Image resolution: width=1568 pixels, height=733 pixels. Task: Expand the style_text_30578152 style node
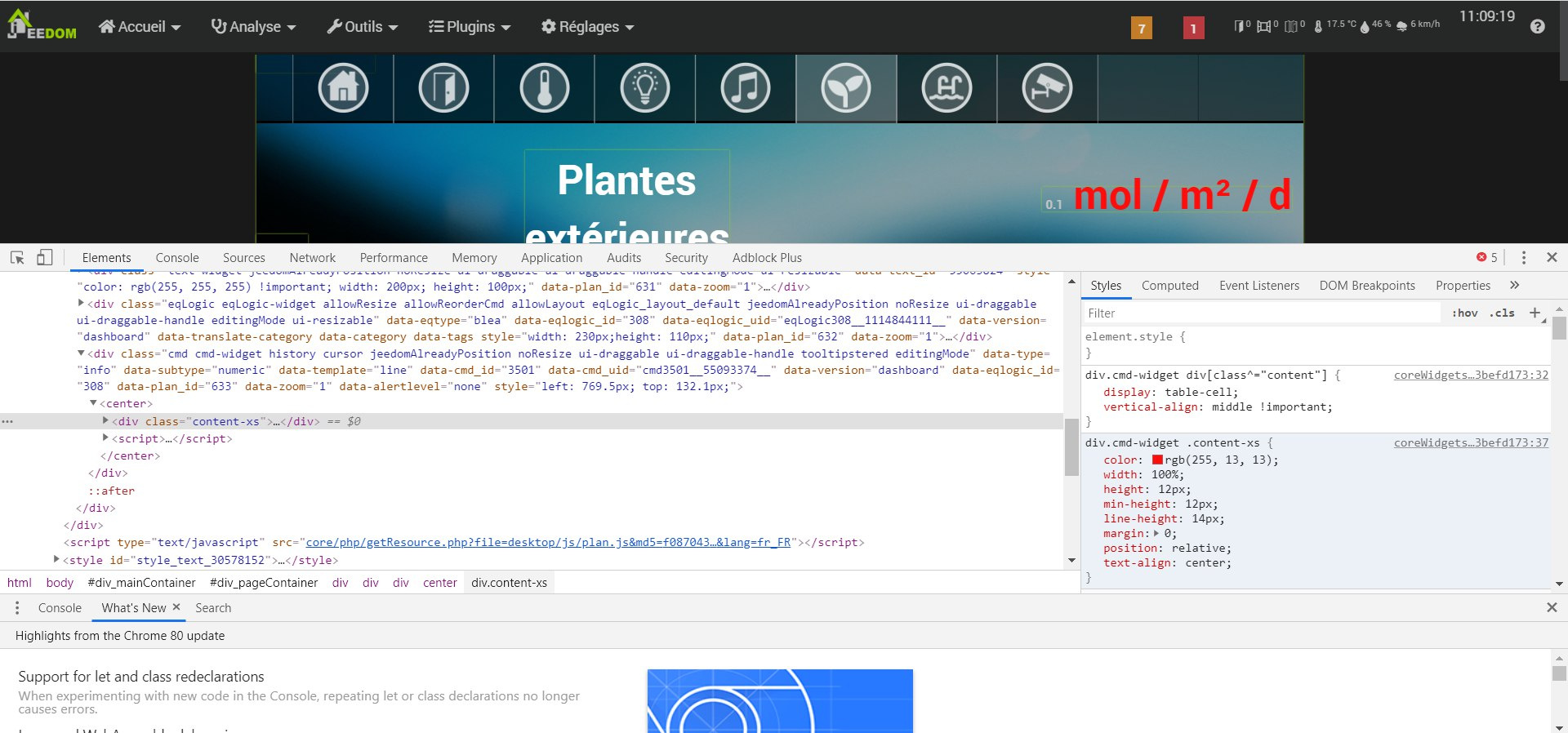pyautogui.click(x=56, y=559)
